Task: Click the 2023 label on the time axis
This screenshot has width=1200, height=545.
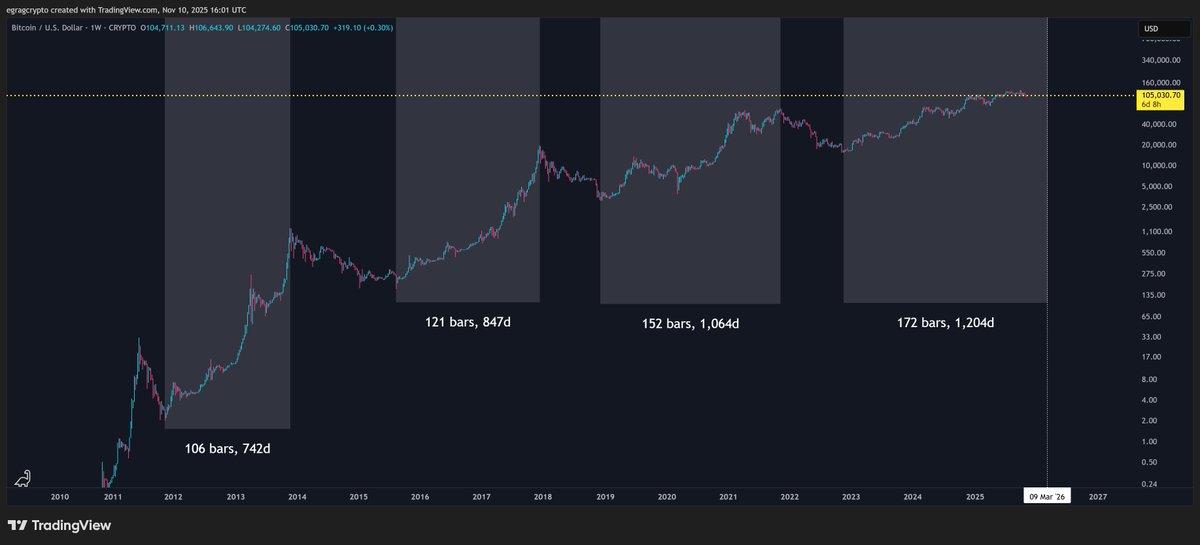Action: tap(851, 496)
